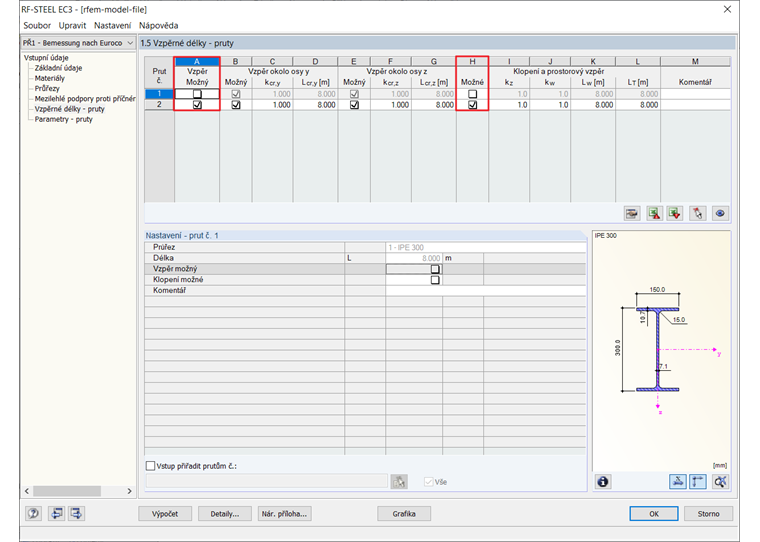Image resolution: width=760 pixels, height=542 pixels.
Task: Click the Storno button
Action: [x=708, y=513]
